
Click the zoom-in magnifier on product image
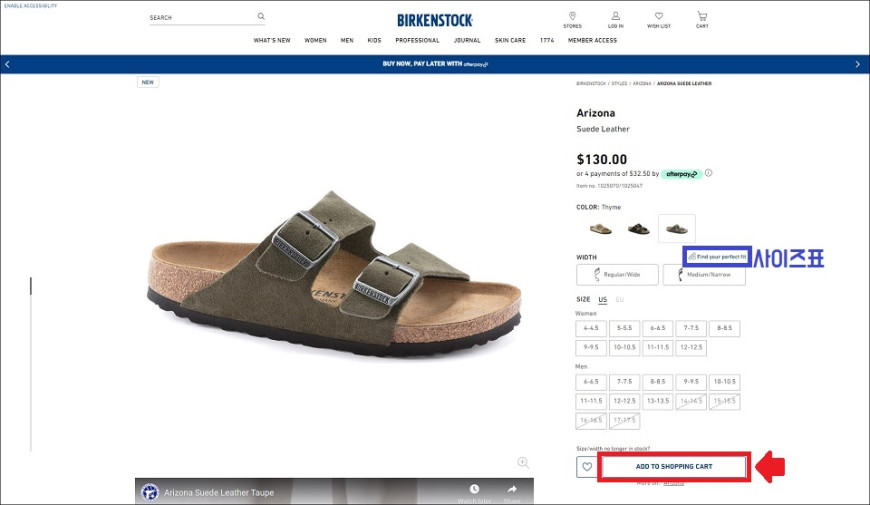pyautogui.click(x=523, y=462)
